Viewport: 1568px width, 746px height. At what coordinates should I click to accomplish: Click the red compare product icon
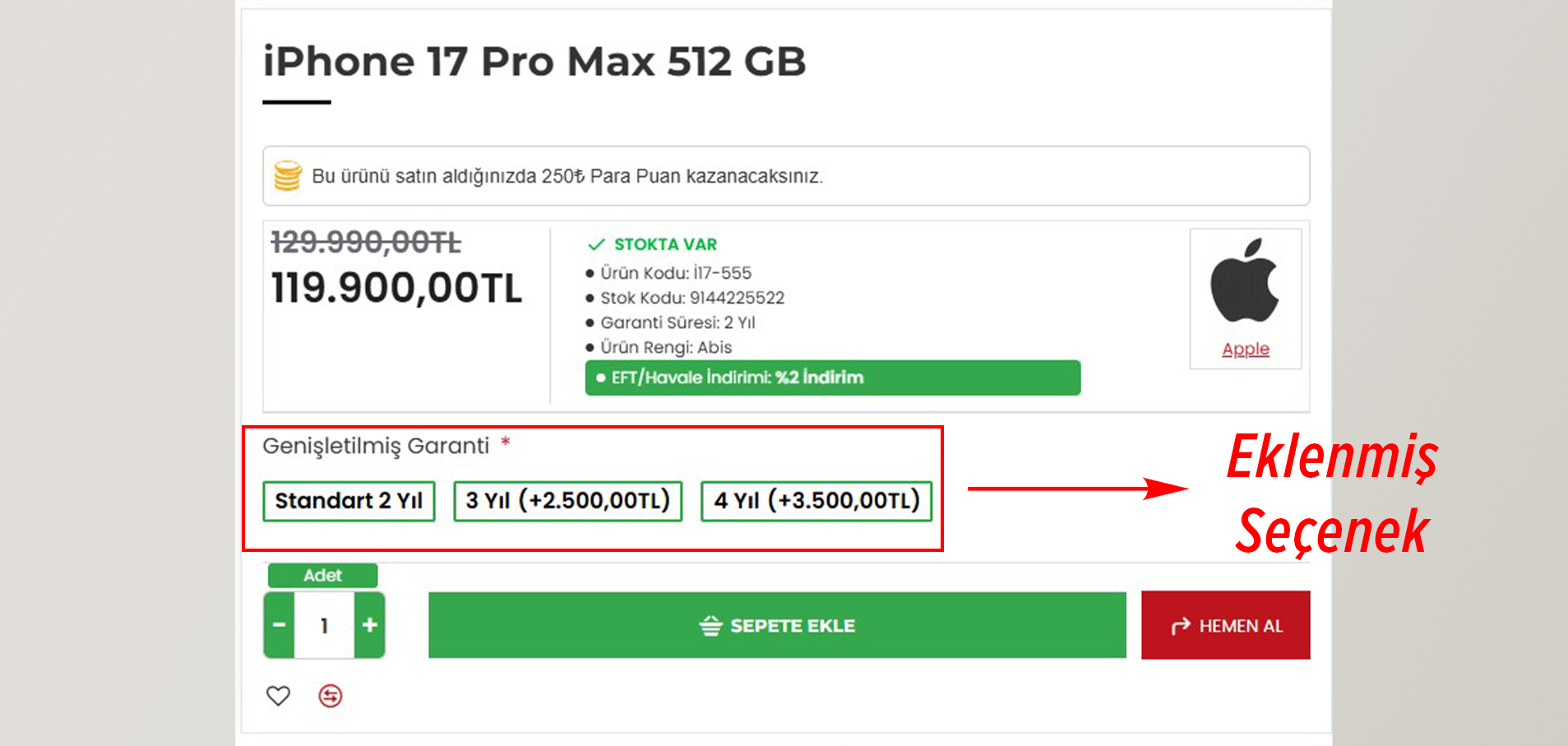click(x=331, y=695)
